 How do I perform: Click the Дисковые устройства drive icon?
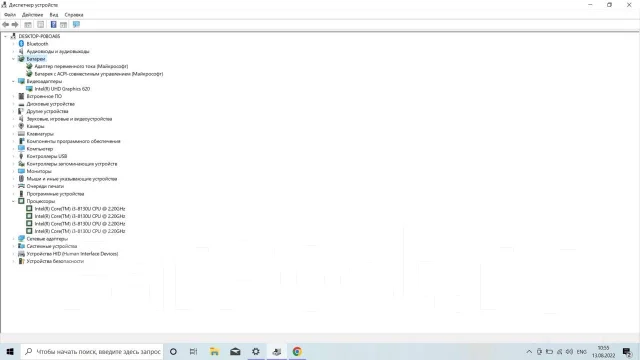click(21, 104)
